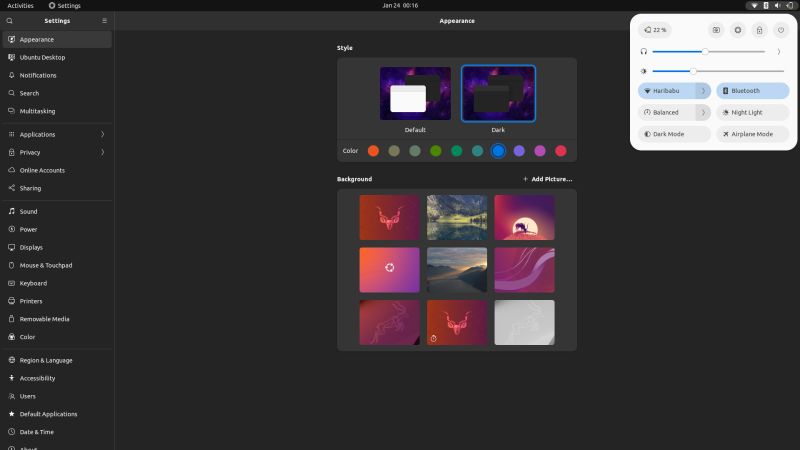Open settings gear in quick settings panel
Viewport: 800px width, 450px height.
pyautogui.click(x=738, y=30)
